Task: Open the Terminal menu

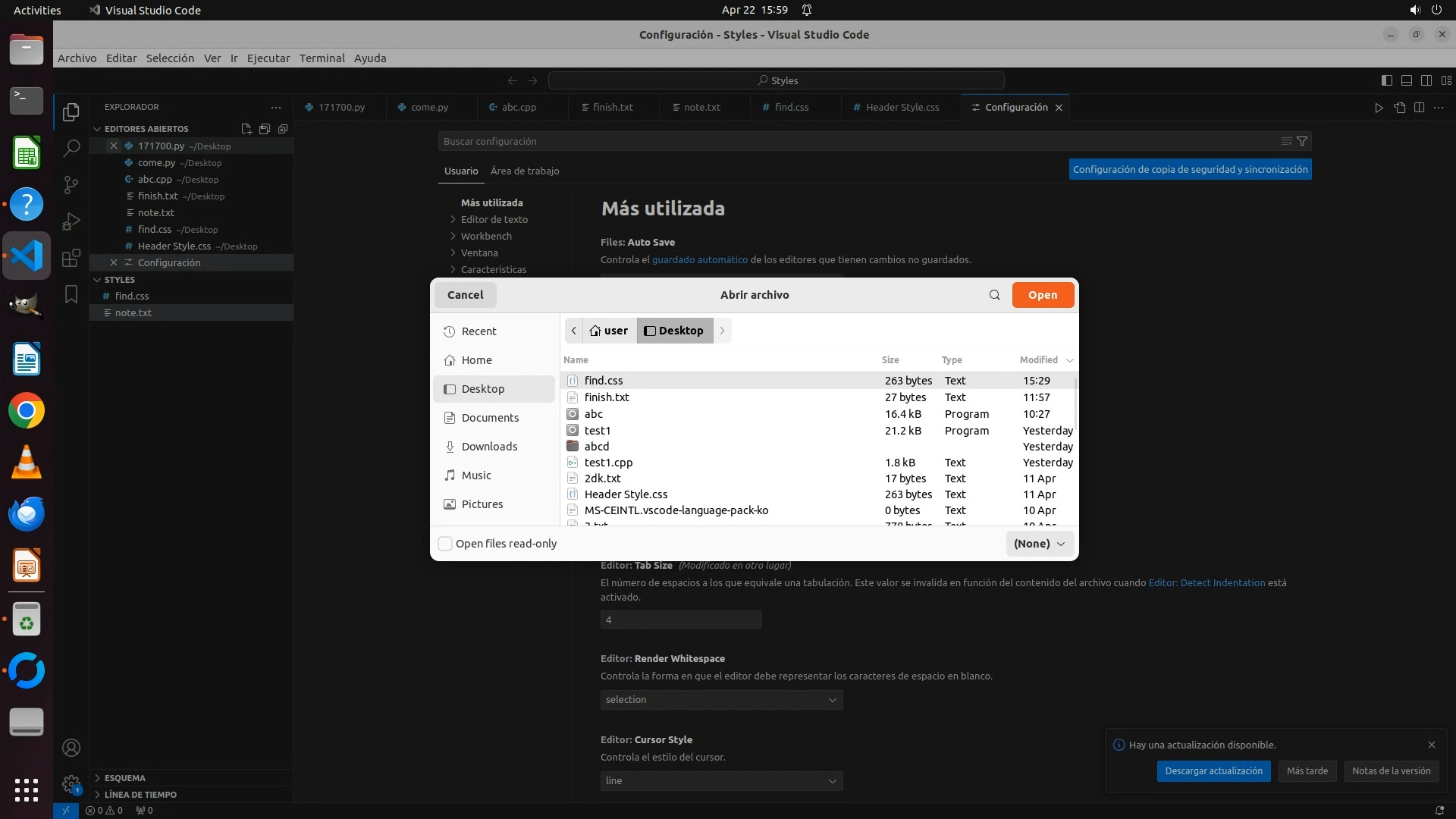Action: pos(322,58)
